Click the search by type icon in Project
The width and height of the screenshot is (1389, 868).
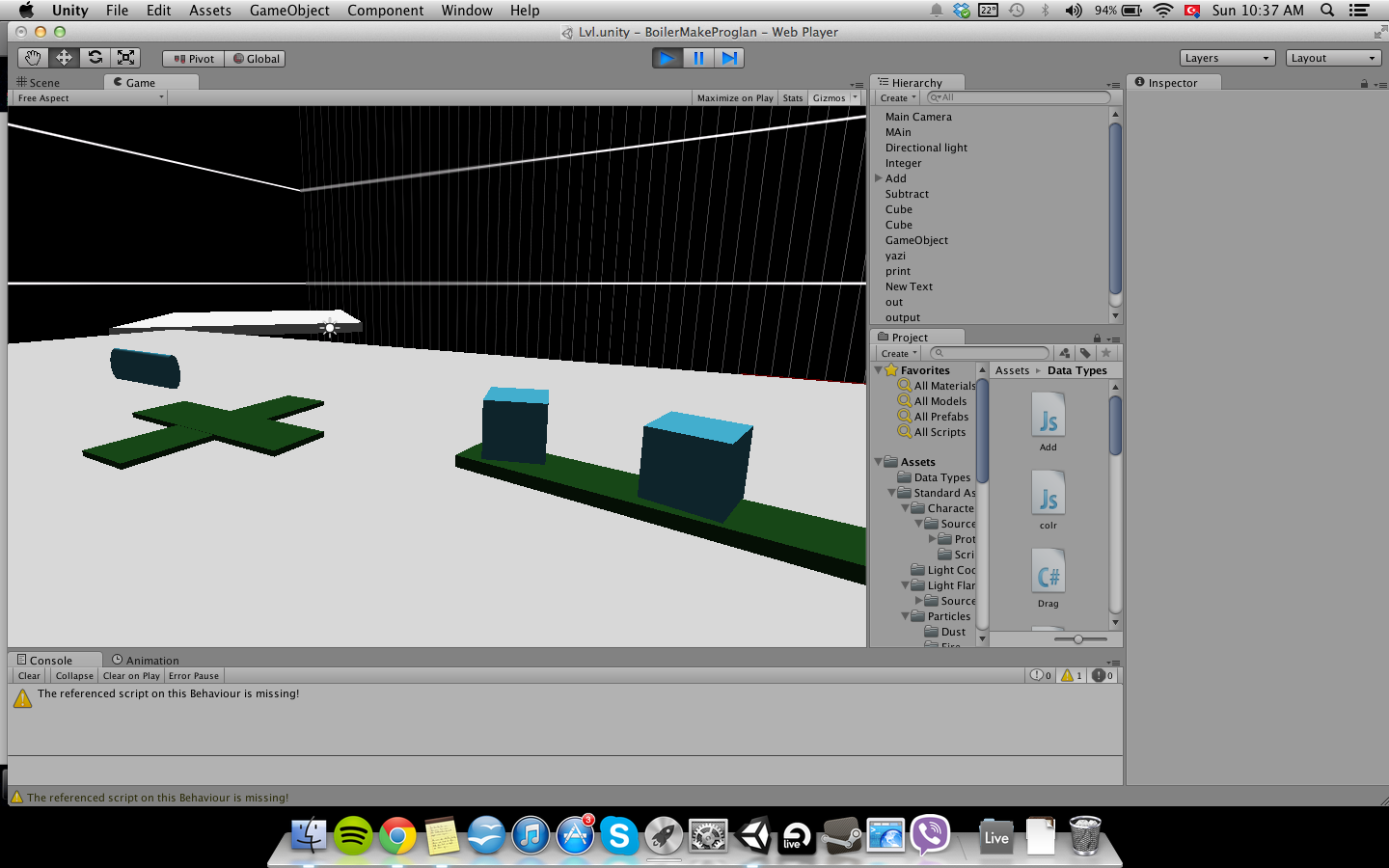pyautogui.click(x=1064, y=353)
